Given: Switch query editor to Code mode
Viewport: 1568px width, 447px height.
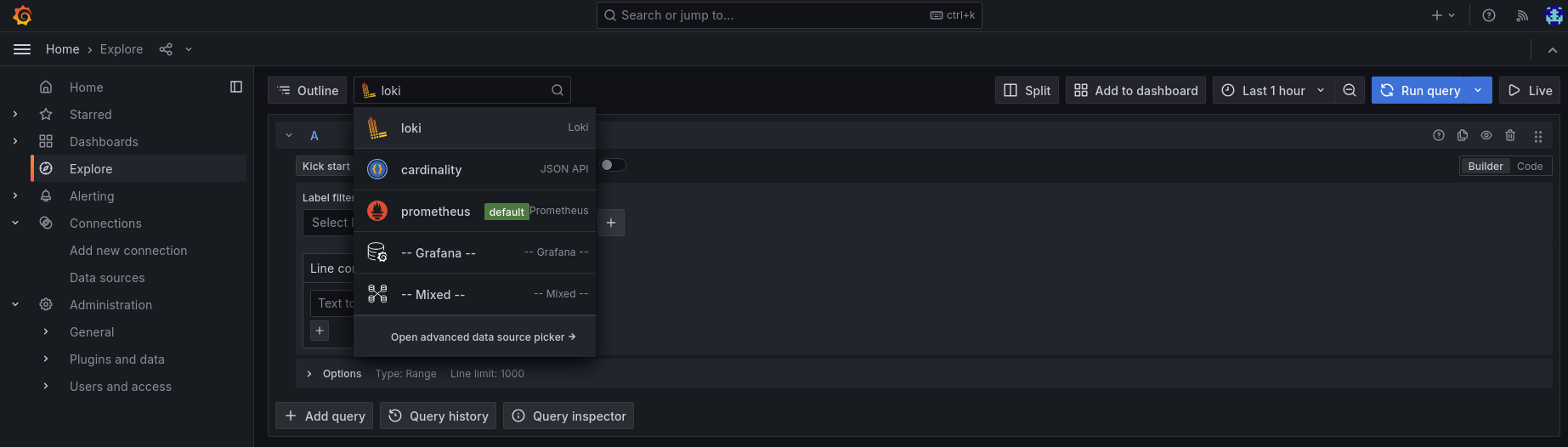Looking at the screenshot, I should coord(1530,167).
